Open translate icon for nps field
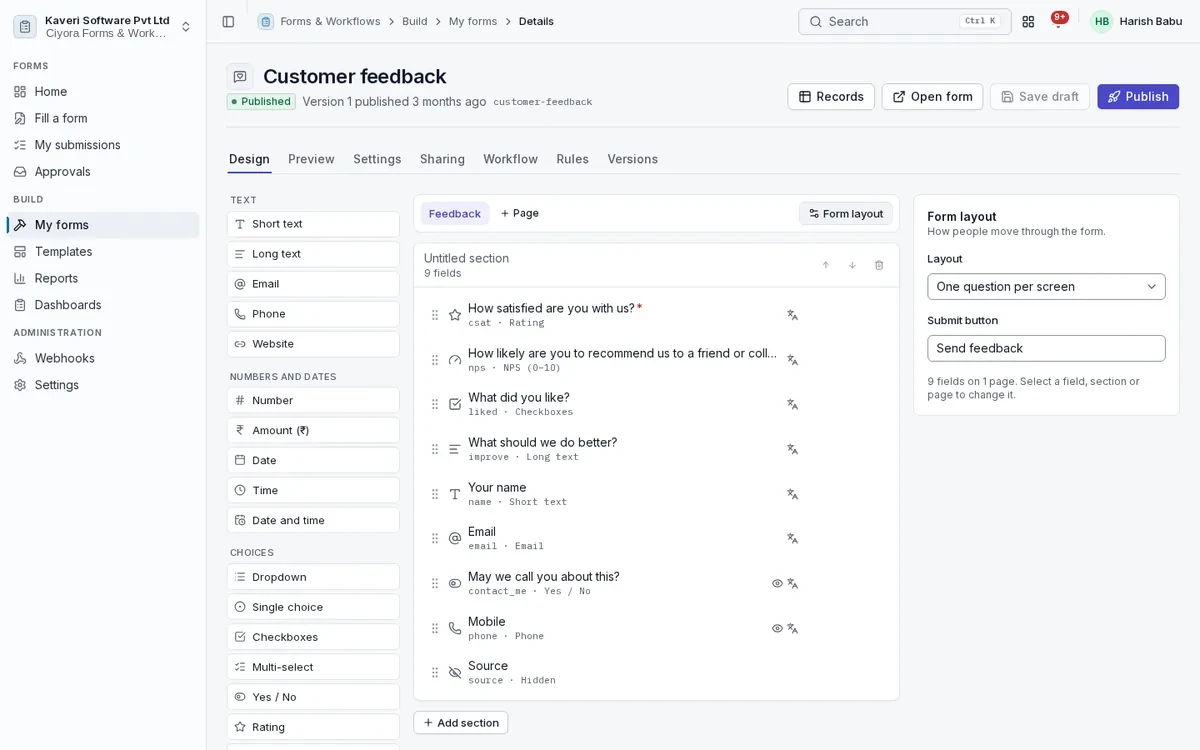Viewport: 1200px width, 750px height. coord(792,360)
